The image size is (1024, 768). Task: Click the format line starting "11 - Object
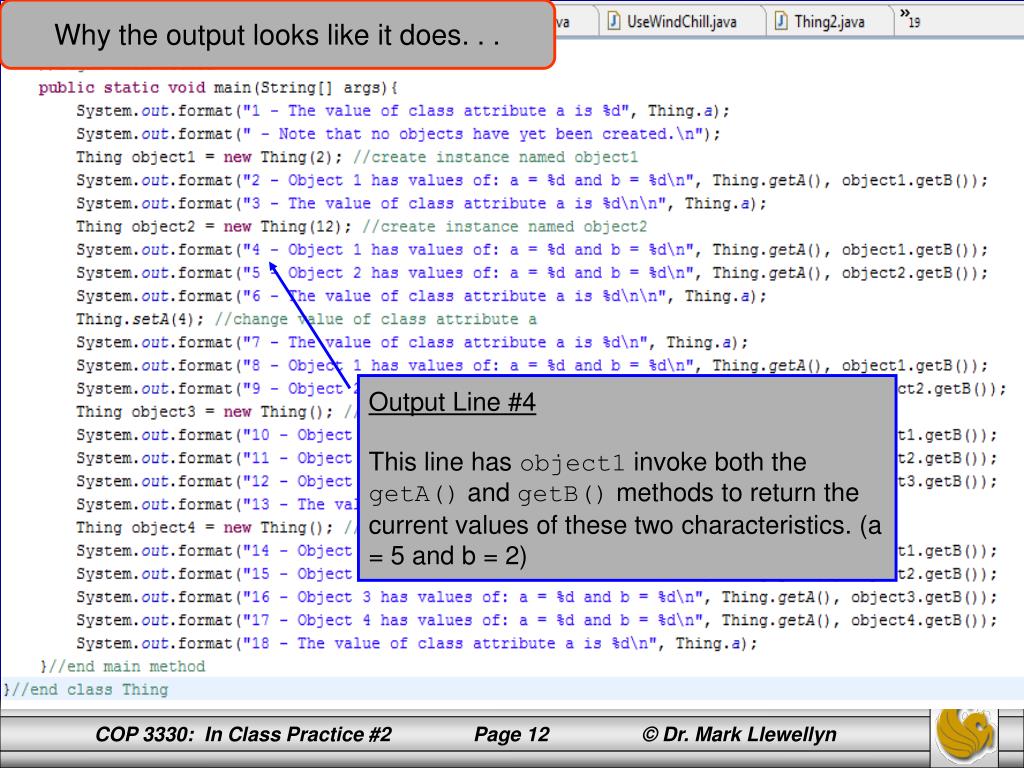point(216,458)
